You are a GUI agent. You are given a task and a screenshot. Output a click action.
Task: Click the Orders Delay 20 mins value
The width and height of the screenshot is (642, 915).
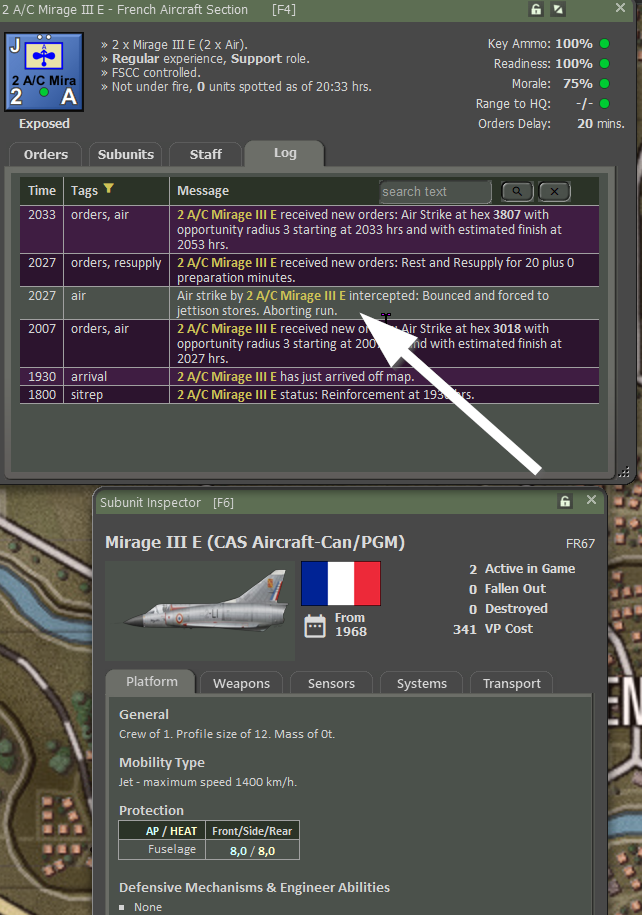click(x=601, y=124)
